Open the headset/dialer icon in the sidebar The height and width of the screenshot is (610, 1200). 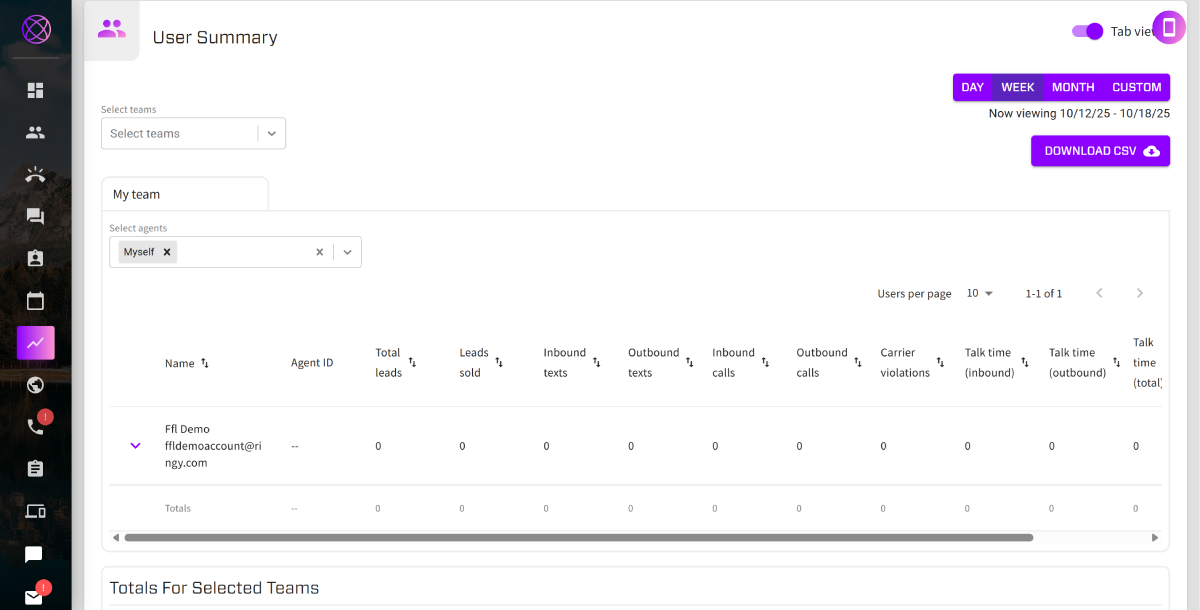tap(35, 174)
